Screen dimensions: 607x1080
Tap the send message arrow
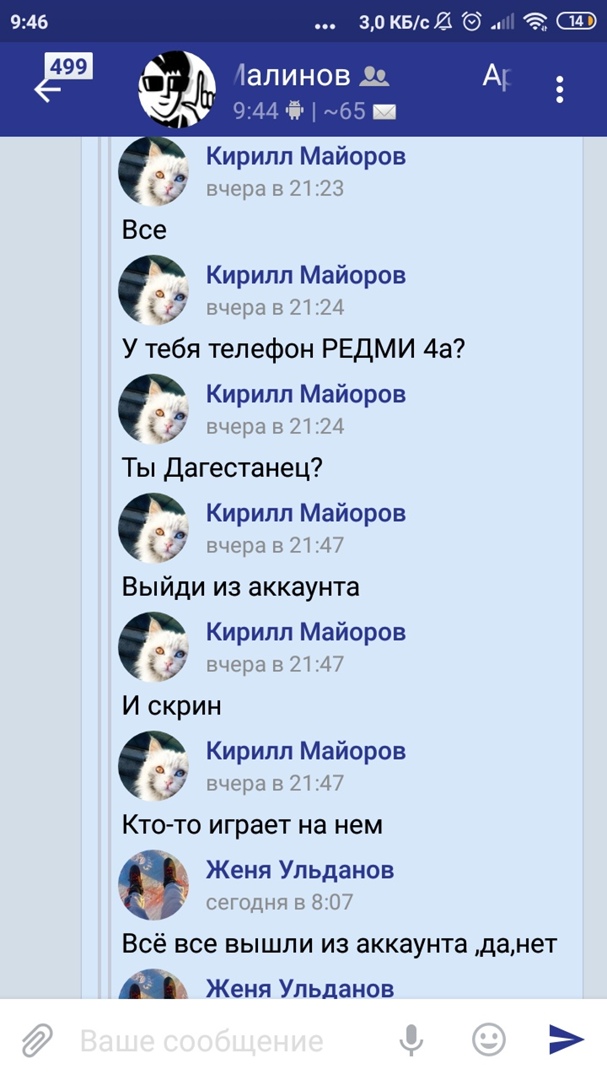[x=566, y=1039]
